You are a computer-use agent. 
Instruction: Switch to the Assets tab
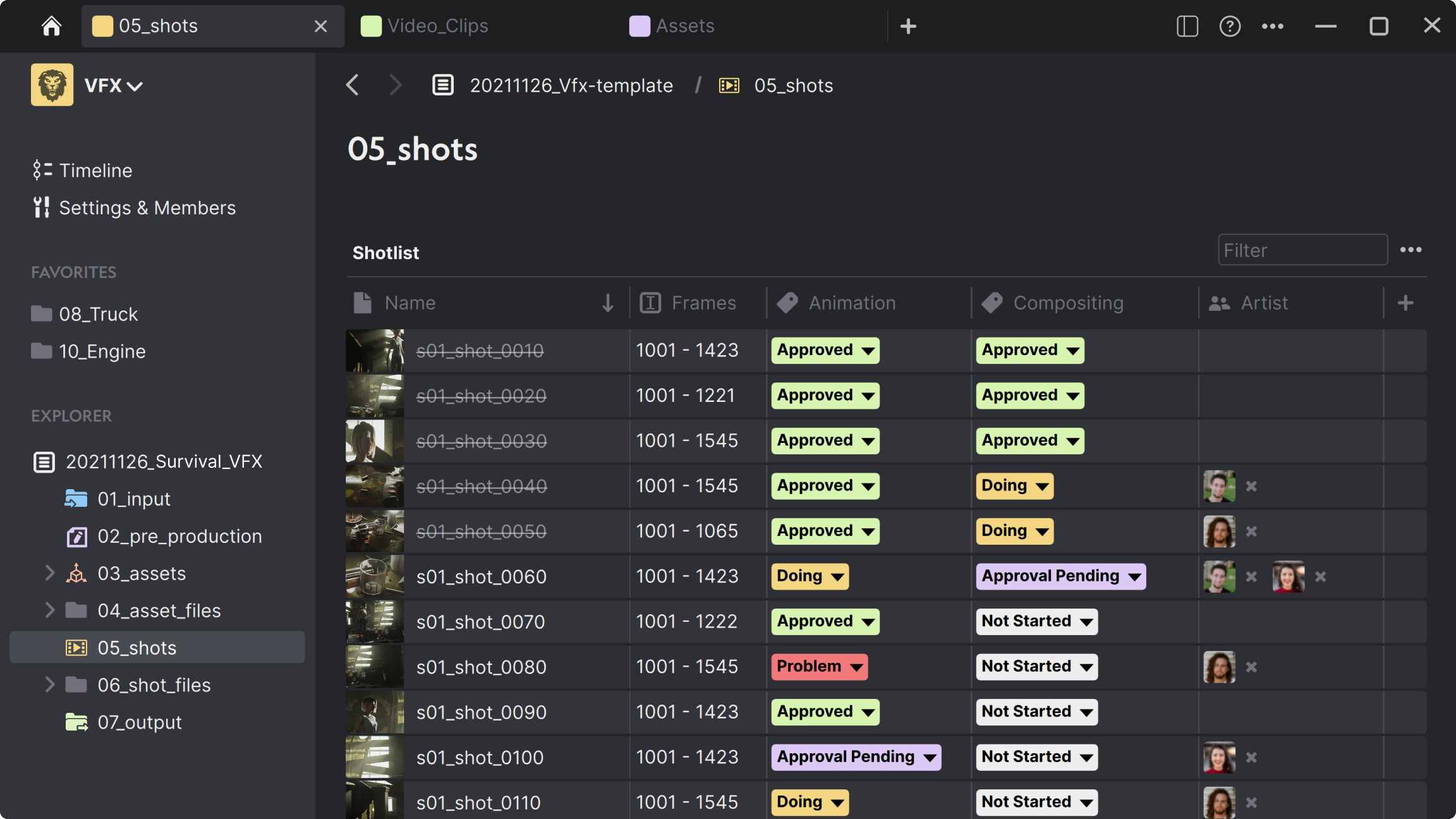684,26
